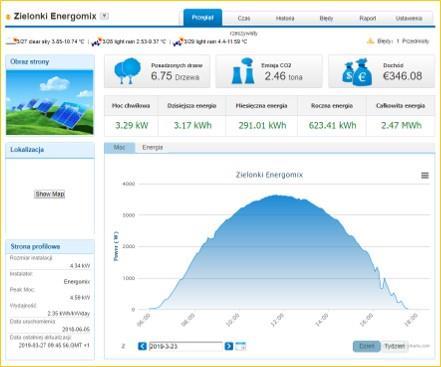Screen dimensions: 441x367
Task: Open the Czas tab
Action: click(x=244, y=18)
